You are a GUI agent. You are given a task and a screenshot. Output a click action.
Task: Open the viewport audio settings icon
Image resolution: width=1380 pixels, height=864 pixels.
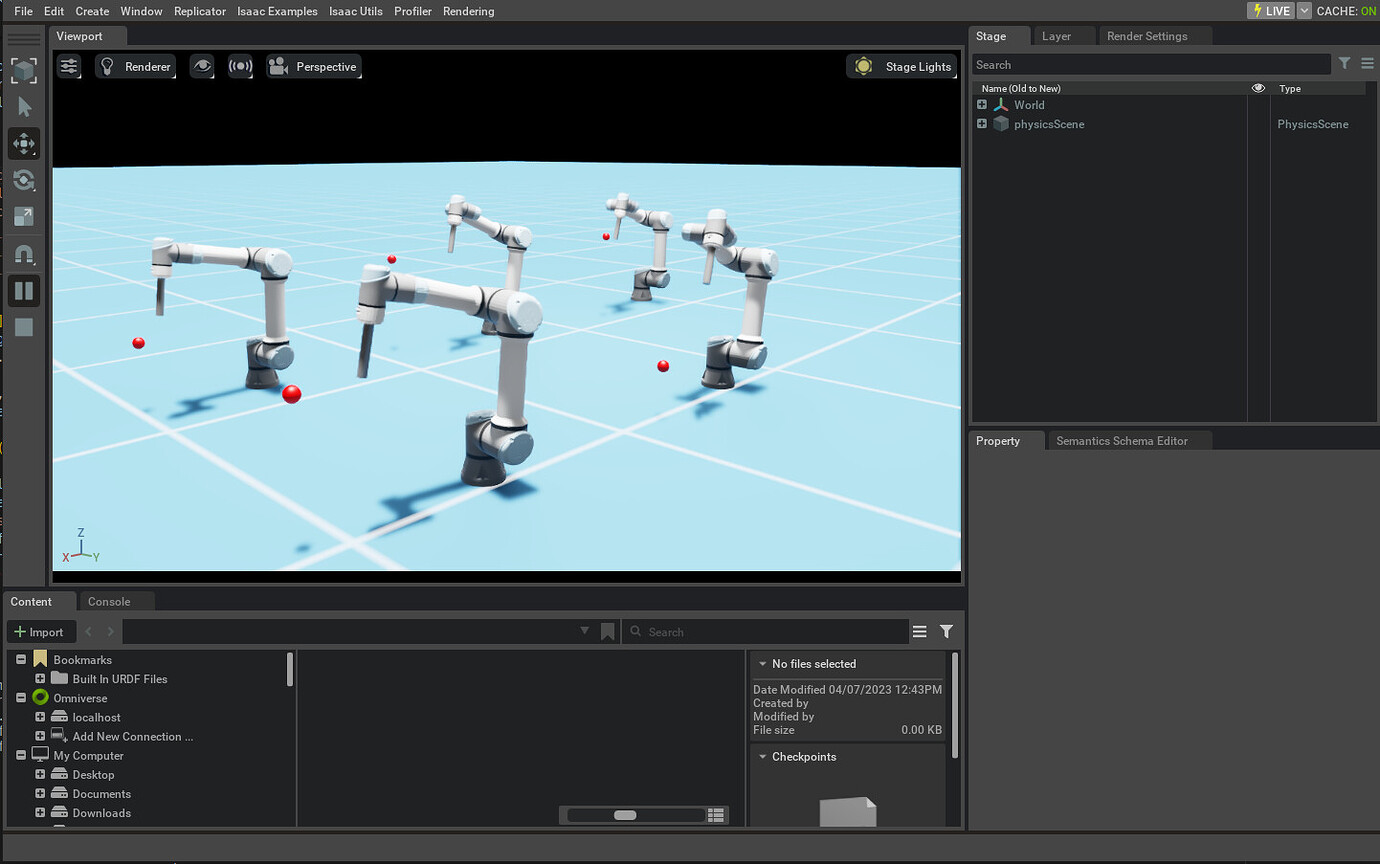(x=240, y=66)
